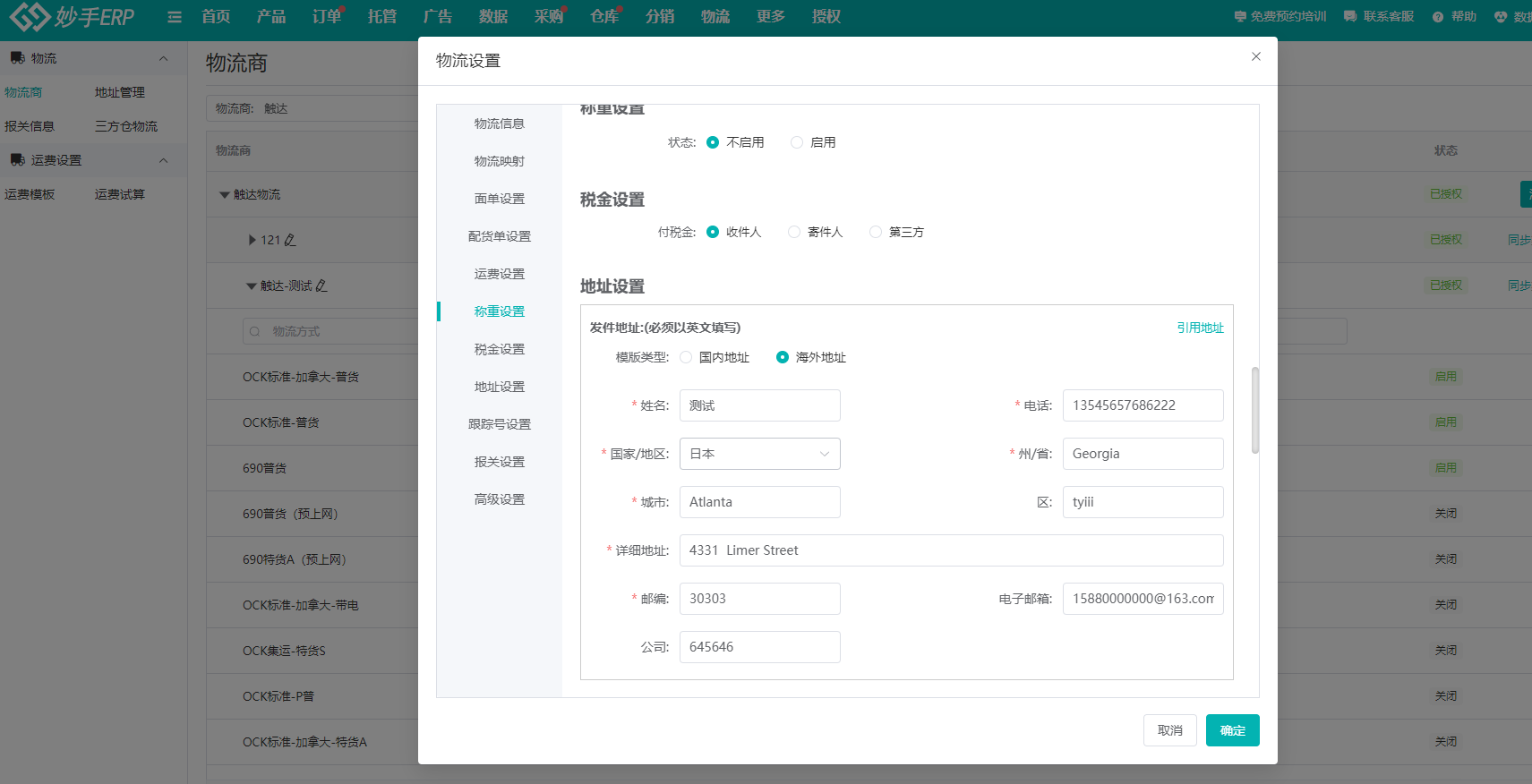
Task: Click 引用地址 link
Action: pos(1200,328)
